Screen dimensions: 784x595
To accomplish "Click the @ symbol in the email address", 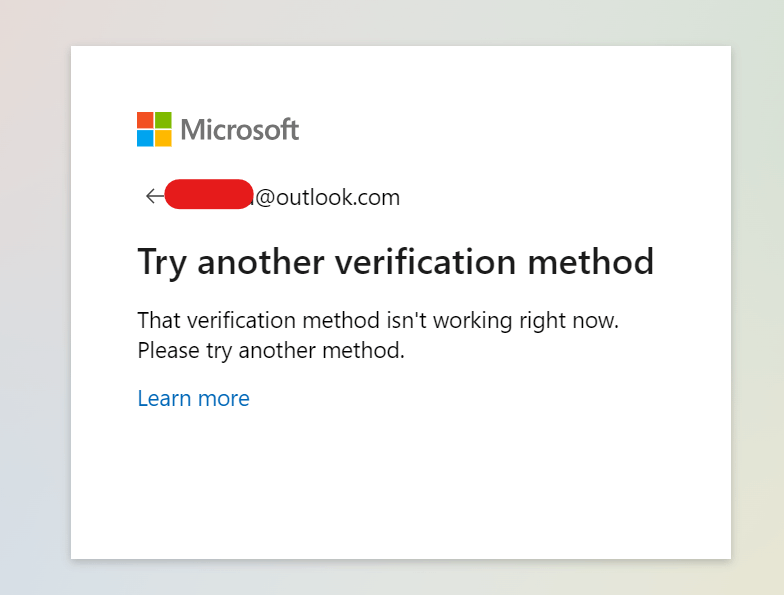I will click(265, 198).
